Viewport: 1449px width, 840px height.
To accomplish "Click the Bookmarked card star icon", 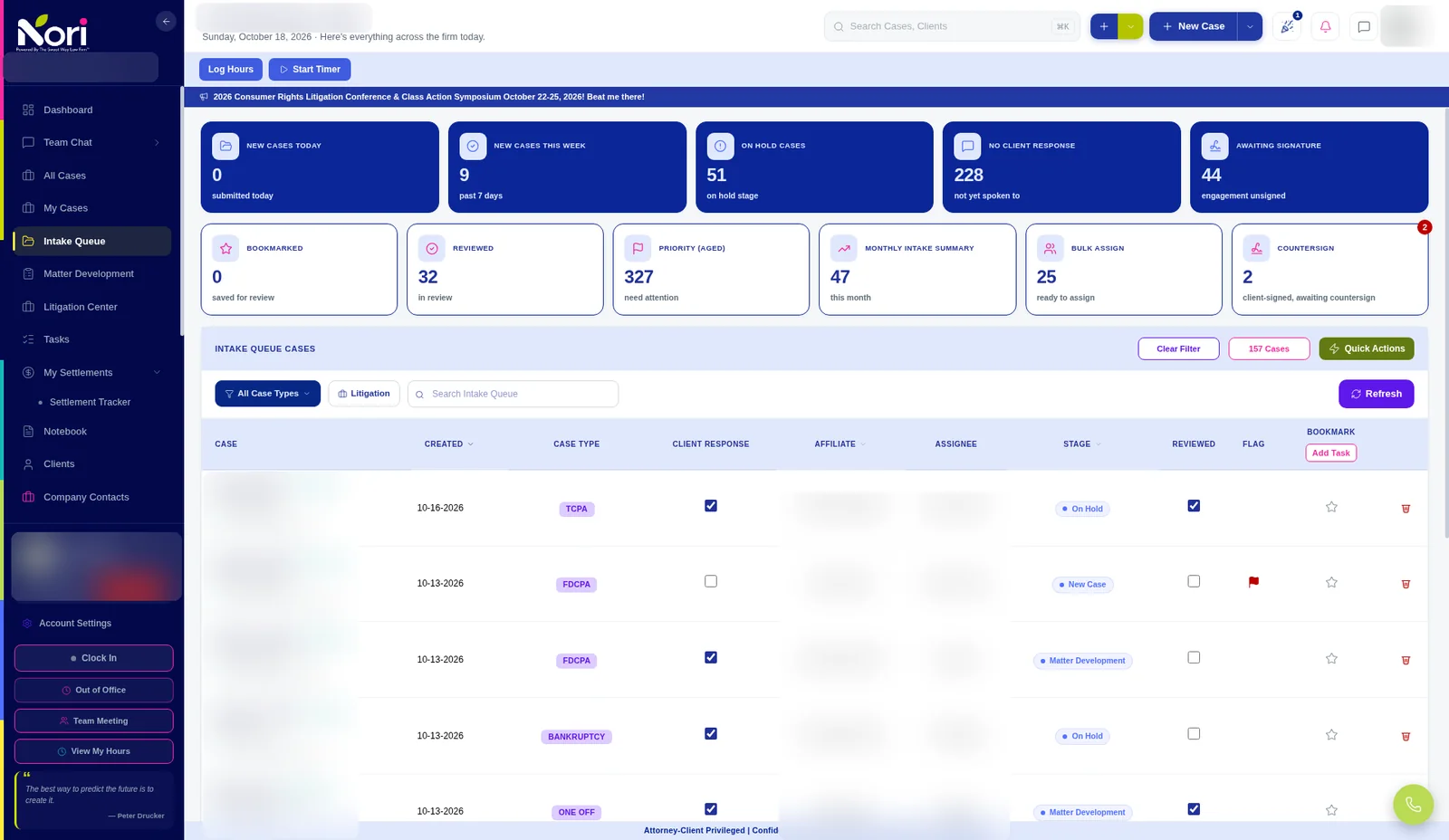I will (226, 248).
